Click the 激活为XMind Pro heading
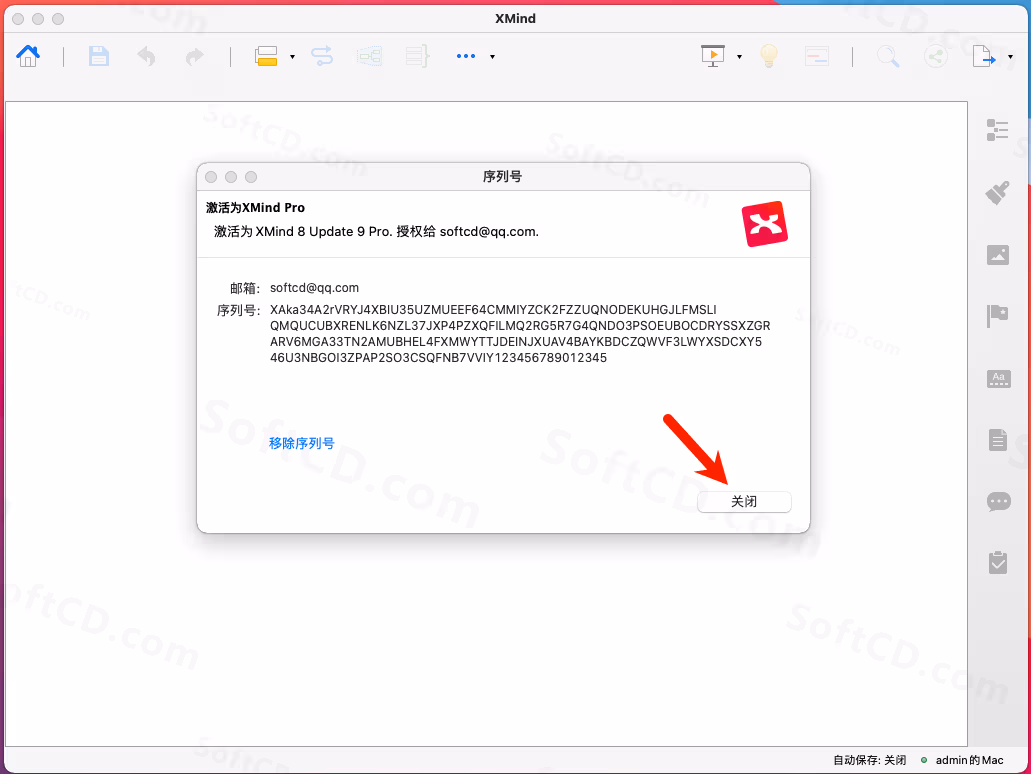 click(x=255, y=208)
